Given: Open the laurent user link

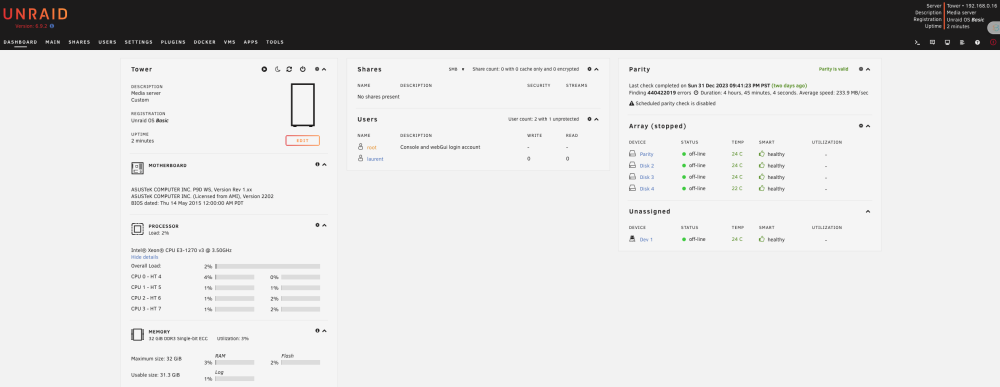Looking at the screenshot, I should coord(375,159).
